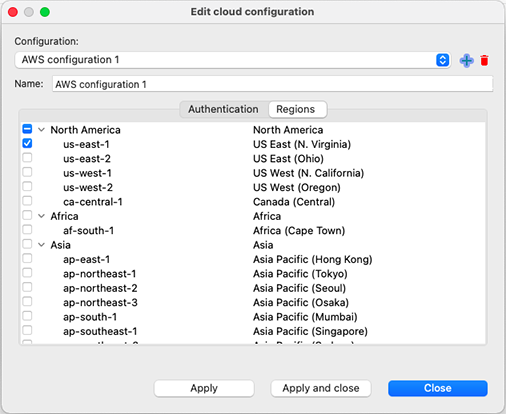Click 'Africa (Cape Town)' text
The image size is (506, 414).
pyautogui.click(x=299, y=230)
